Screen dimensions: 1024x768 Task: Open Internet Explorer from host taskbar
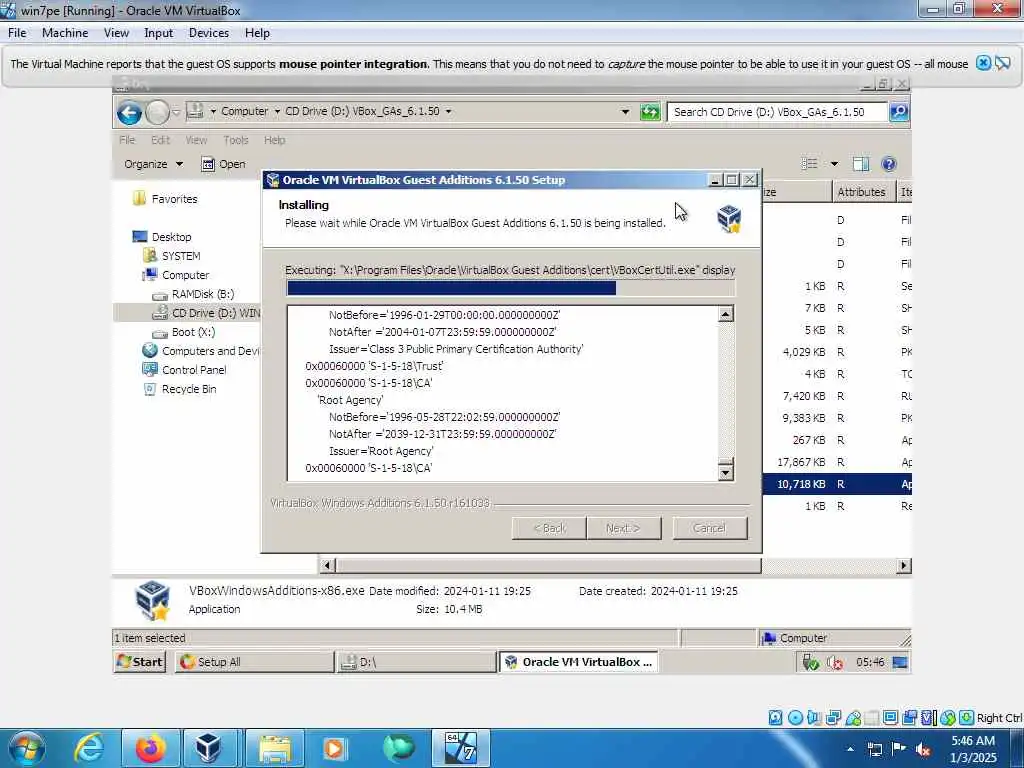pos(88,748)
